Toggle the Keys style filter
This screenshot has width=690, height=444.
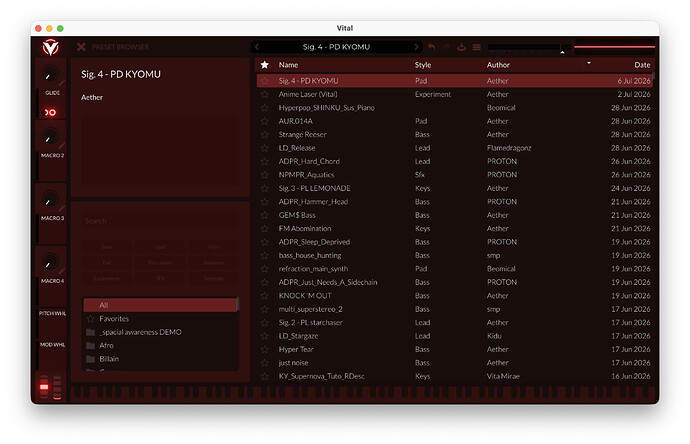click(x=213, y=247)
